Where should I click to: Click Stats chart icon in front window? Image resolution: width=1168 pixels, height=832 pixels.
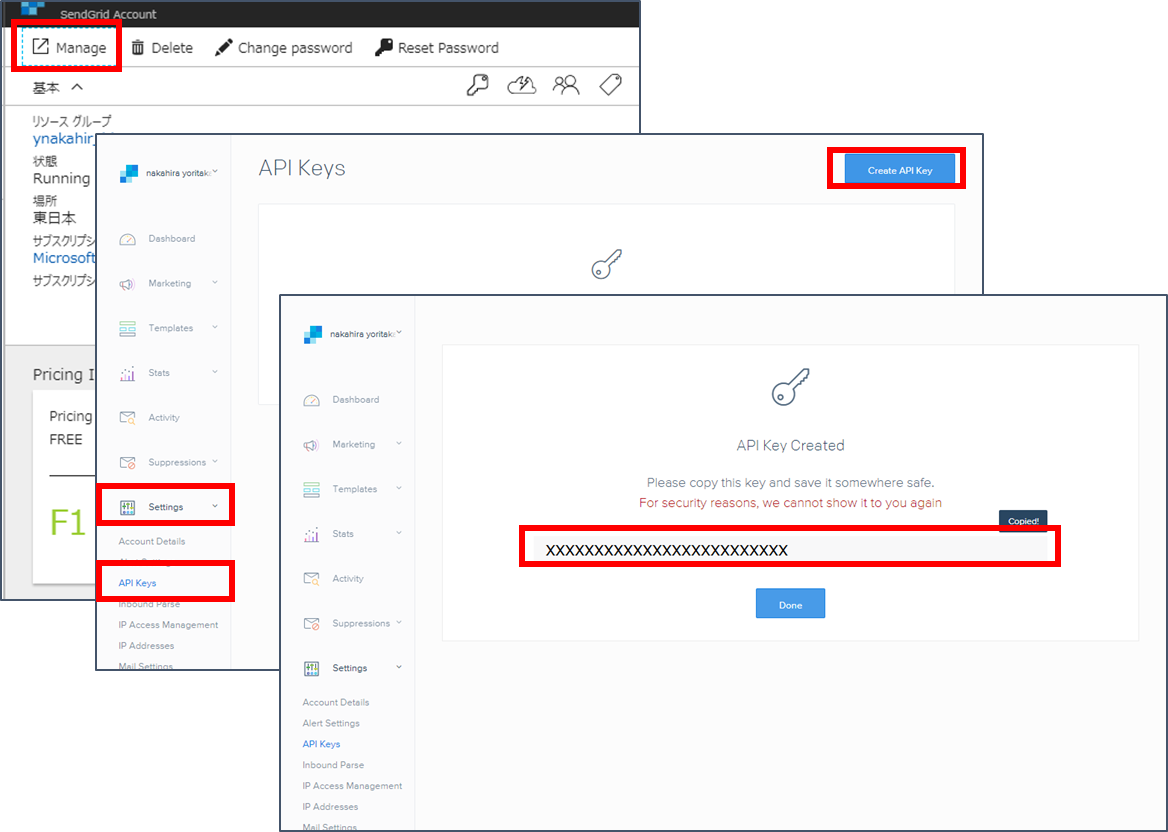(311, 534)
